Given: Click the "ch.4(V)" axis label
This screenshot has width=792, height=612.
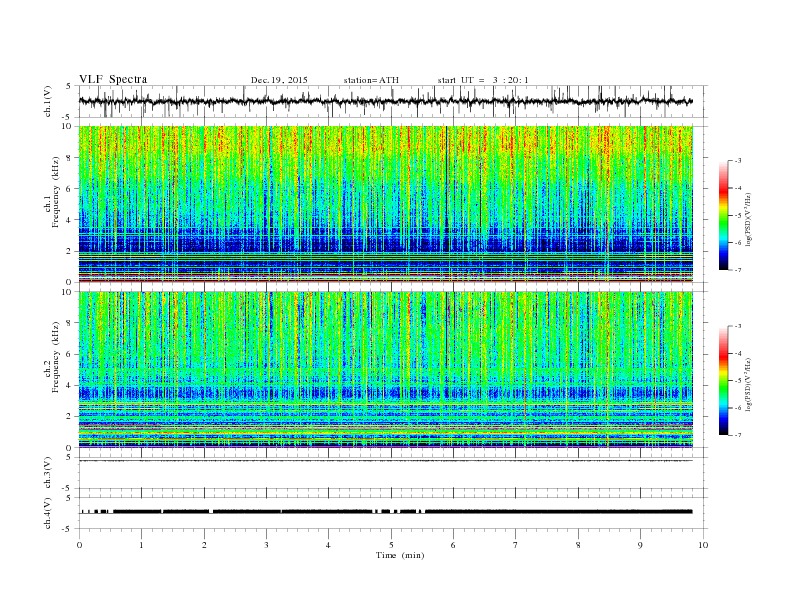Looking at the screenshot, I should point(48,513).
